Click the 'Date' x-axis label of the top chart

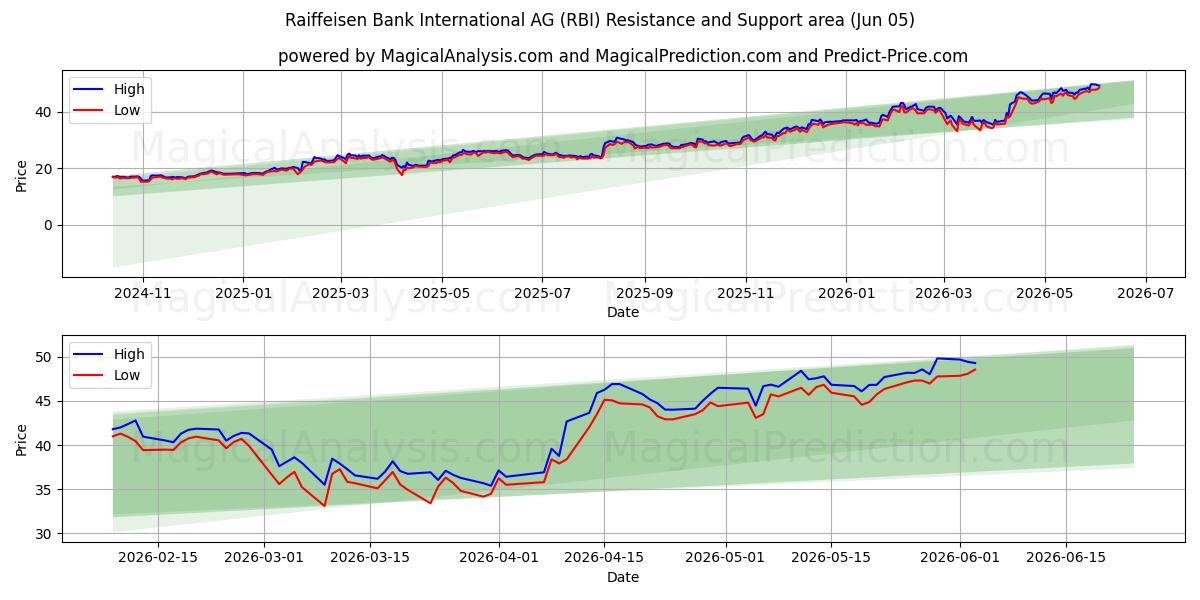click(623, 312)
